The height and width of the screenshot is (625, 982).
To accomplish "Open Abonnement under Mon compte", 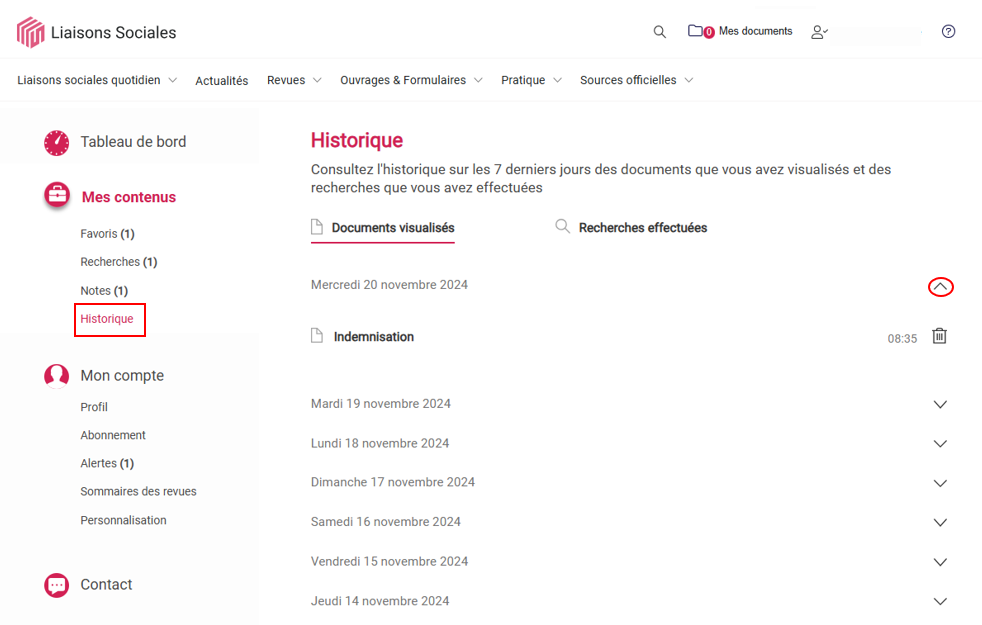I will (113, 435).
